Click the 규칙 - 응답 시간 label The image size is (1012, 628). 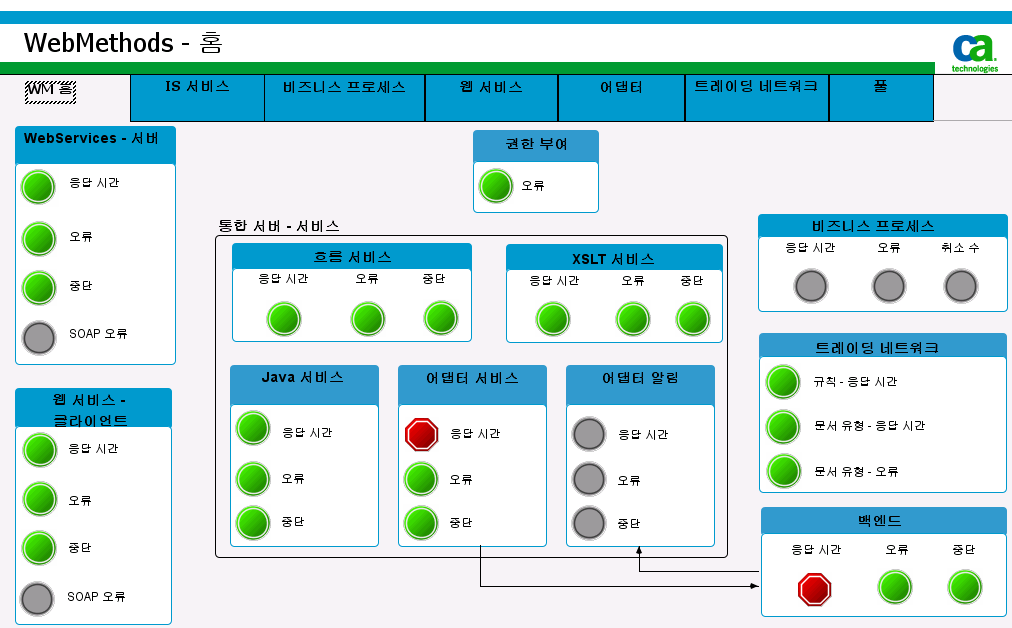[855, 381]
